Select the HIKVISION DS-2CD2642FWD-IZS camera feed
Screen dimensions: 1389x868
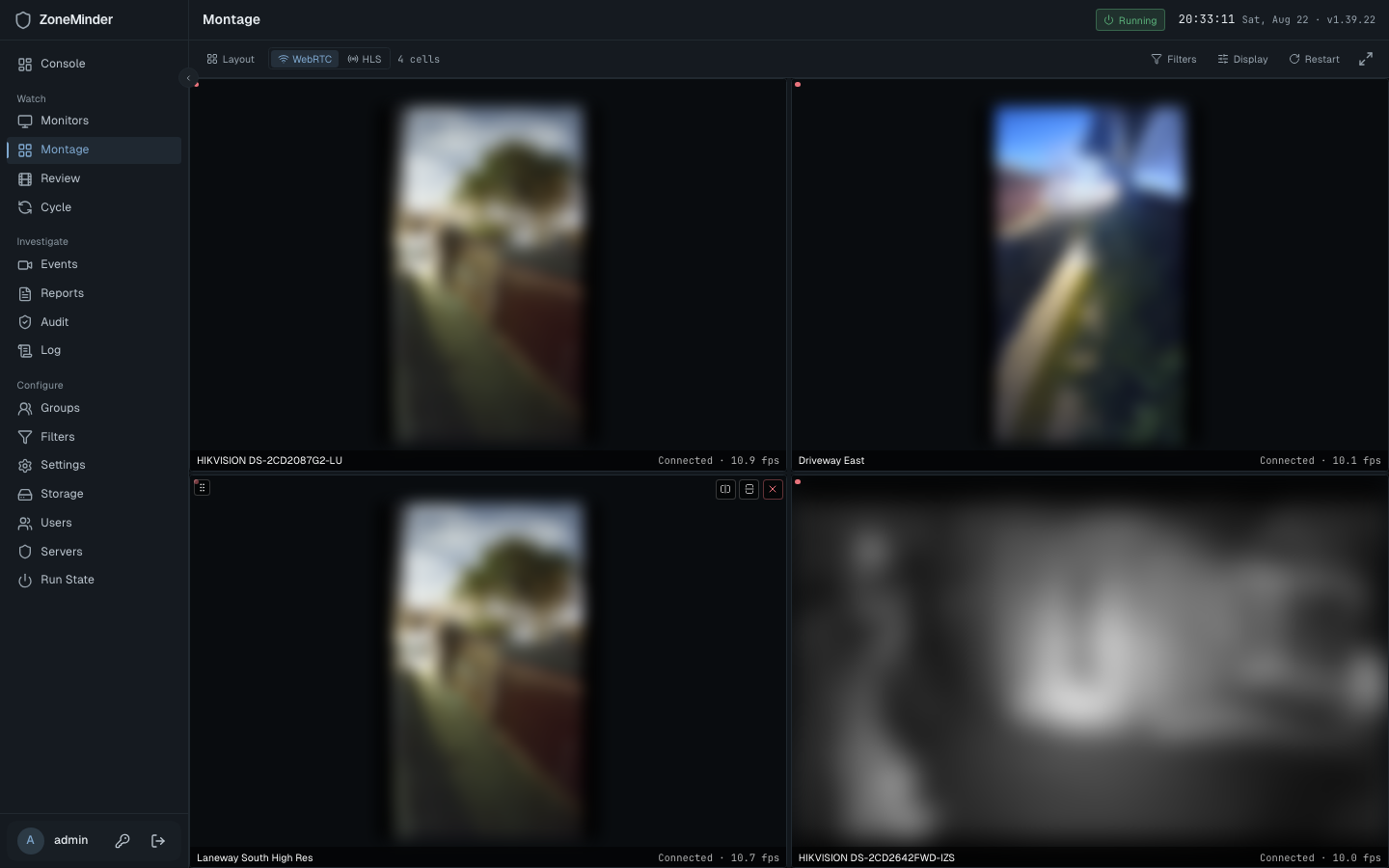(1090, 671)
